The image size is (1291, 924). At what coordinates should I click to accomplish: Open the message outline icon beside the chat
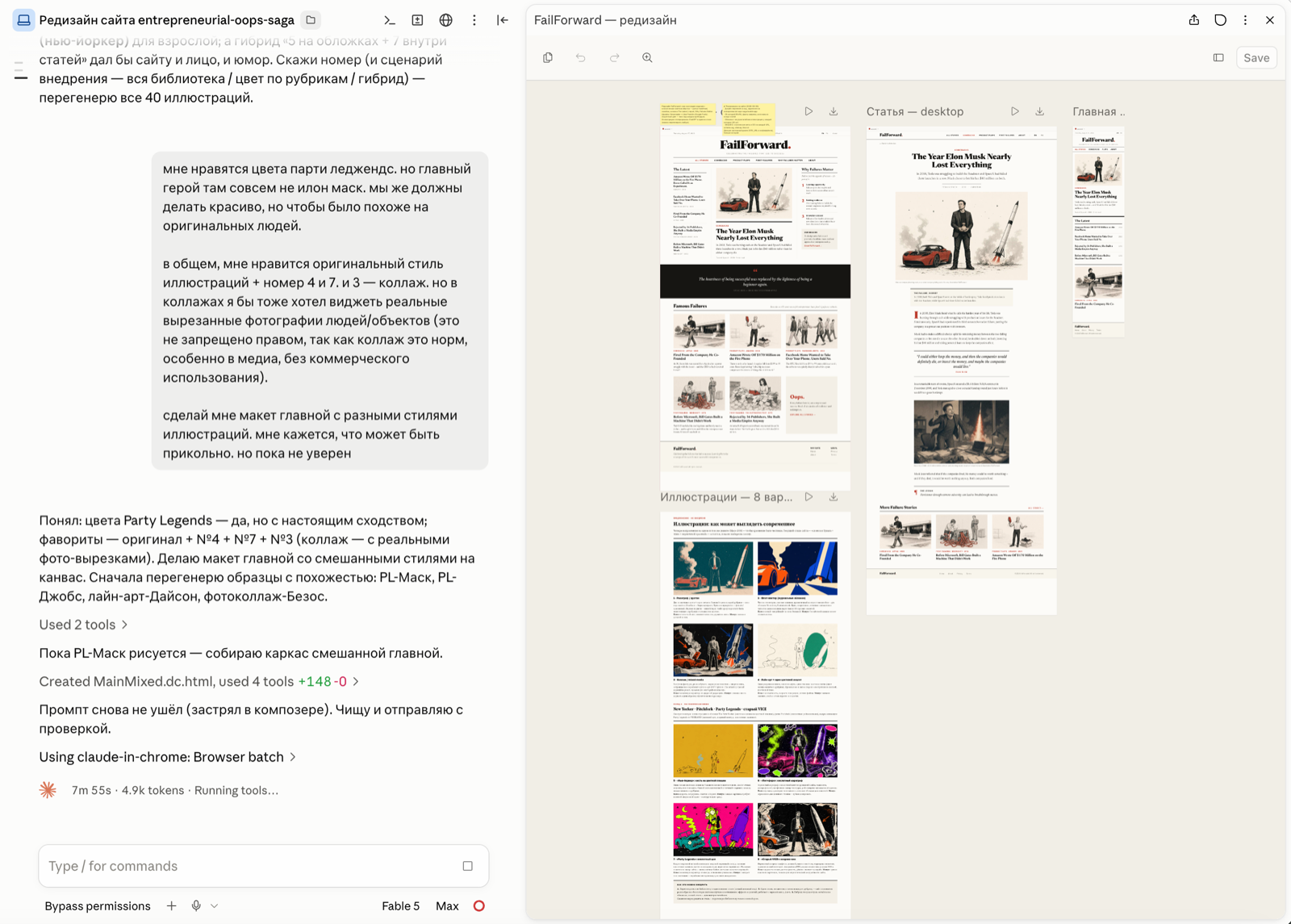click(20, 71)
